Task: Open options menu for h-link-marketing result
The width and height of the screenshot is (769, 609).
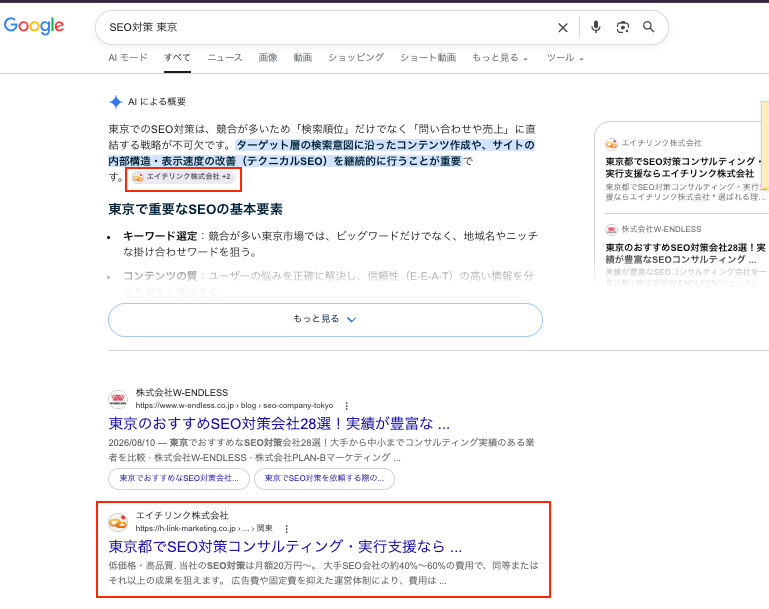Action: point(287,529)
